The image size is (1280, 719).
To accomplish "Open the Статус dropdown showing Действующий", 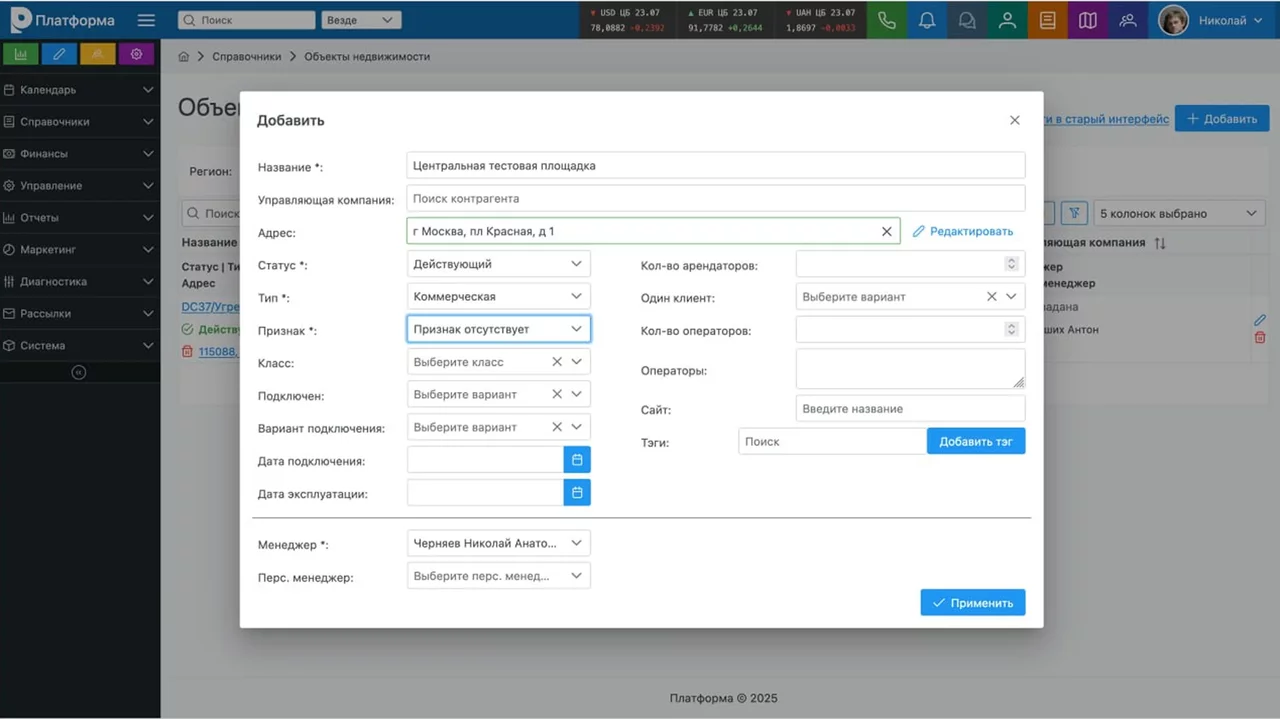I will tap(498, 264).
